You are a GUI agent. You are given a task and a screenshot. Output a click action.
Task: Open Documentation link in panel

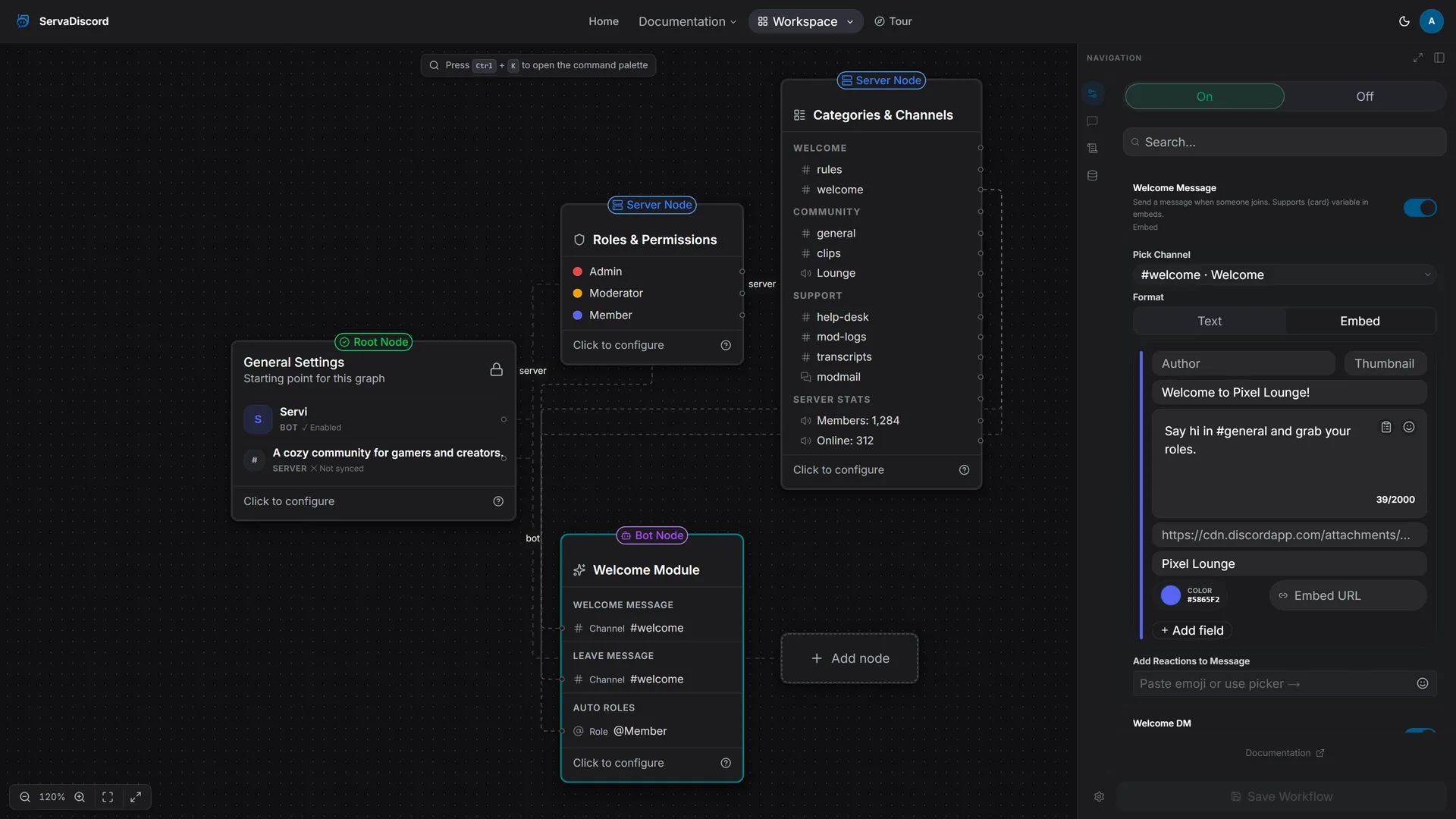1285,753
